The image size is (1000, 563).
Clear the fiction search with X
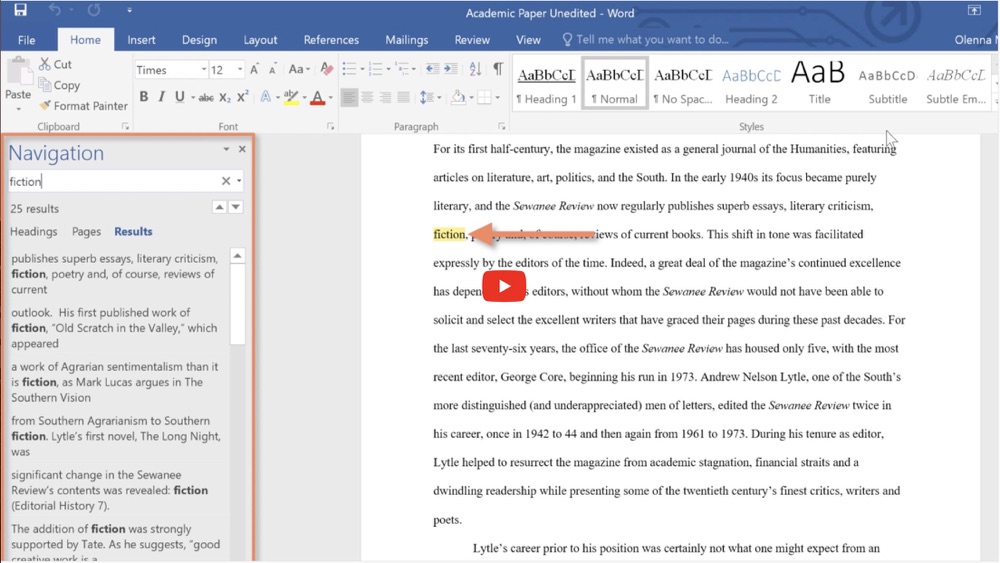226,181
